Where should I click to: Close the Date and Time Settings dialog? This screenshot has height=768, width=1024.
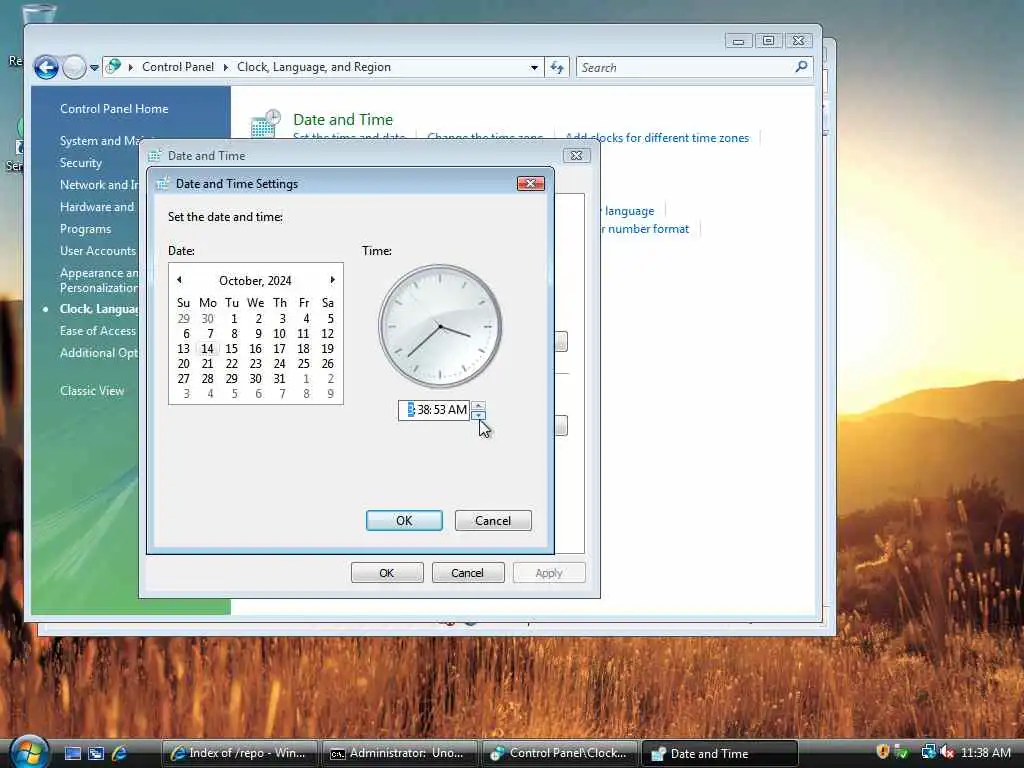click(x=530, y=184)
